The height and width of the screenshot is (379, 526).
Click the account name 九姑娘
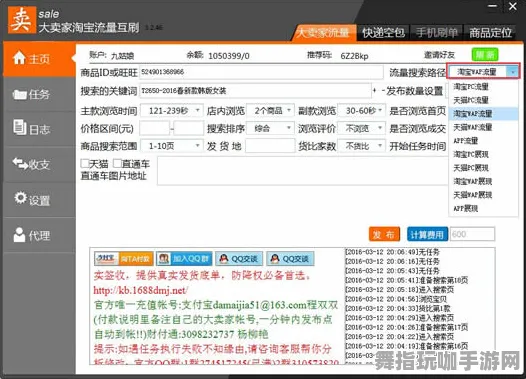[122, 56]
